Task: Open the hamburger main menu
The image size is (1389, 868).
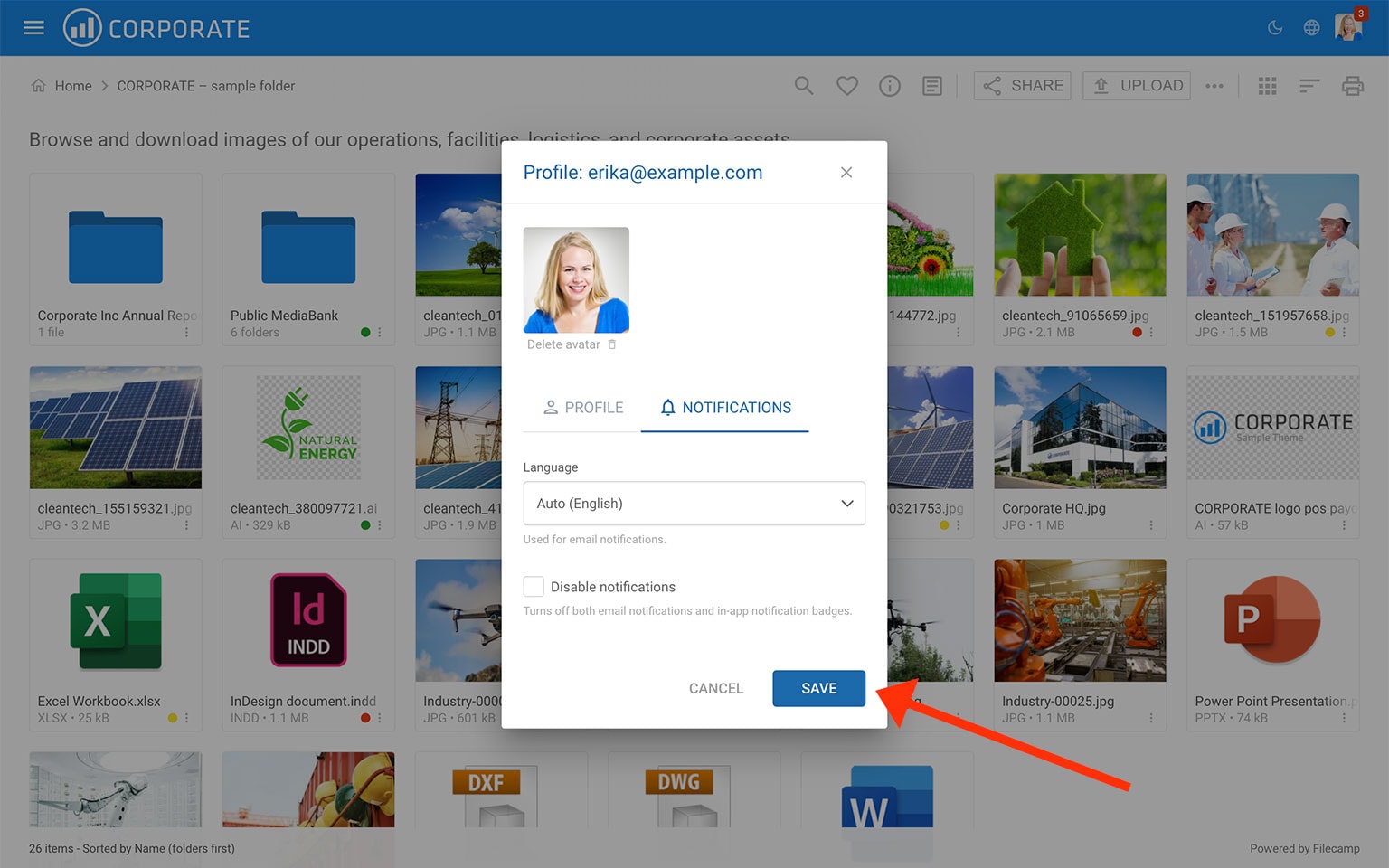Action: [x=33, y=28]
